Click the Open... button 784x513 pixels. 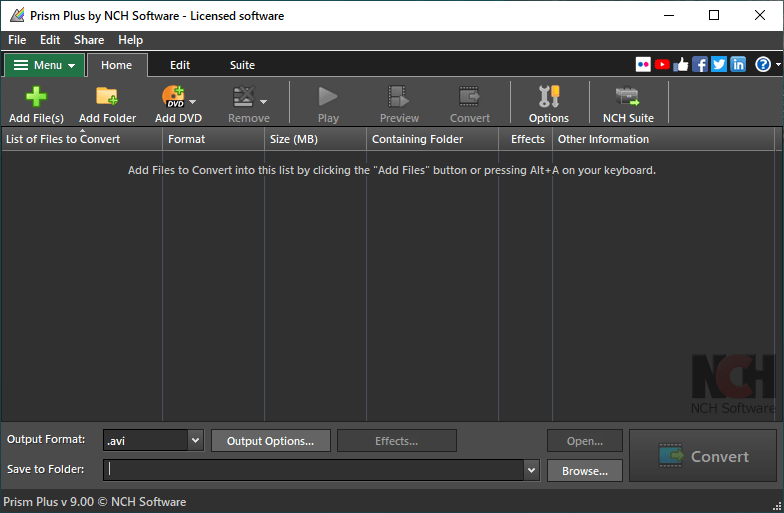[x=584, y=440]
